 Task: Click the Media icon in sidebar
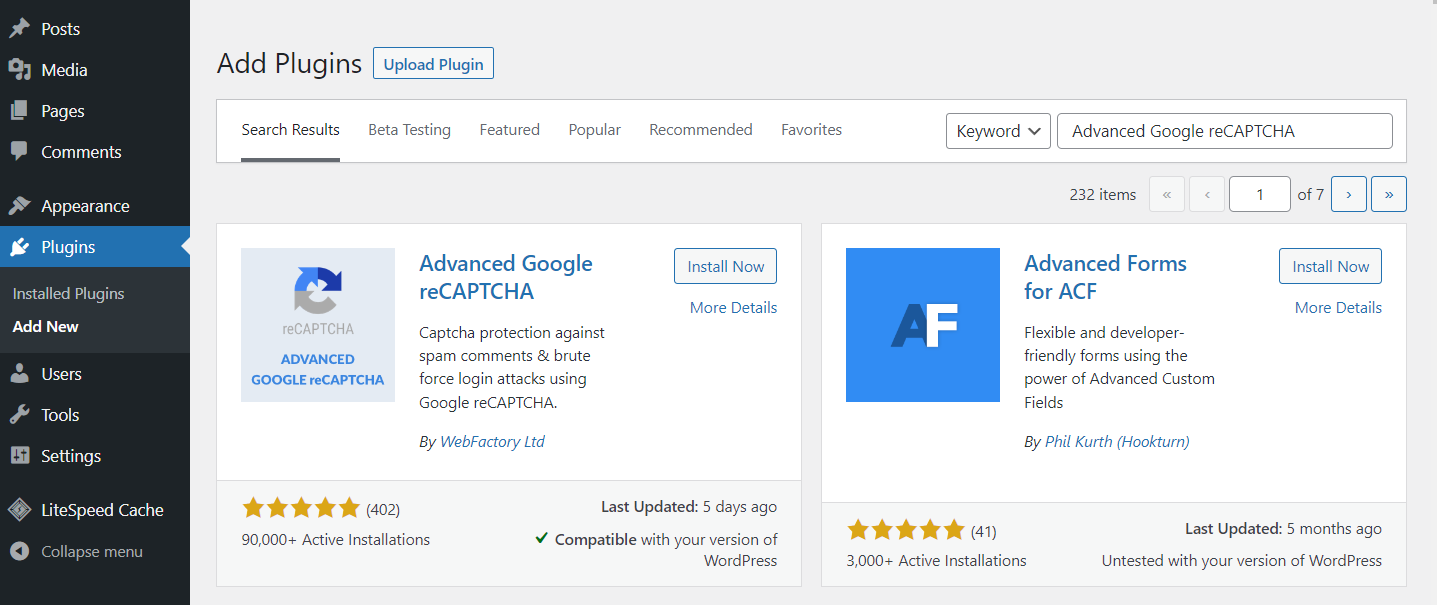pyautogui.click(x=19, y=70)
